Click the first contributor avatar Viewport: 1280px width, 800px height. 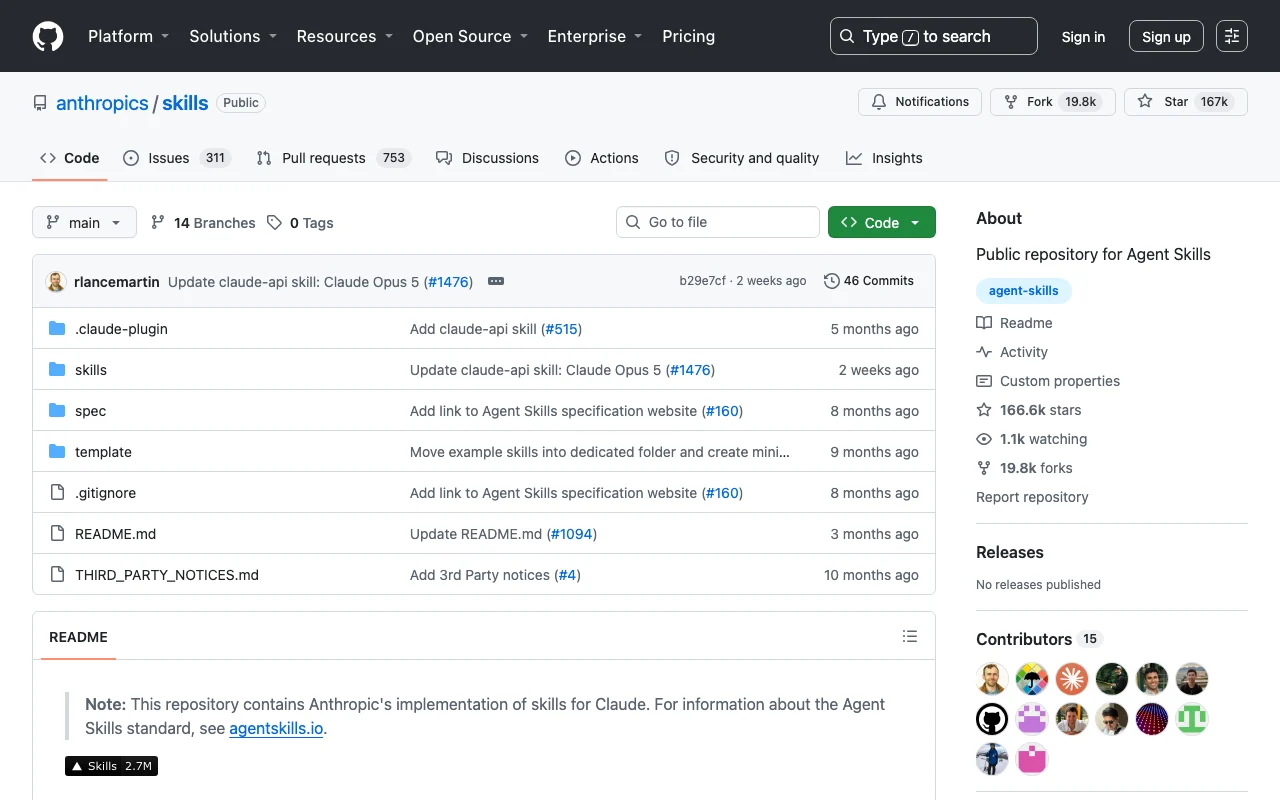pos(992,679)
